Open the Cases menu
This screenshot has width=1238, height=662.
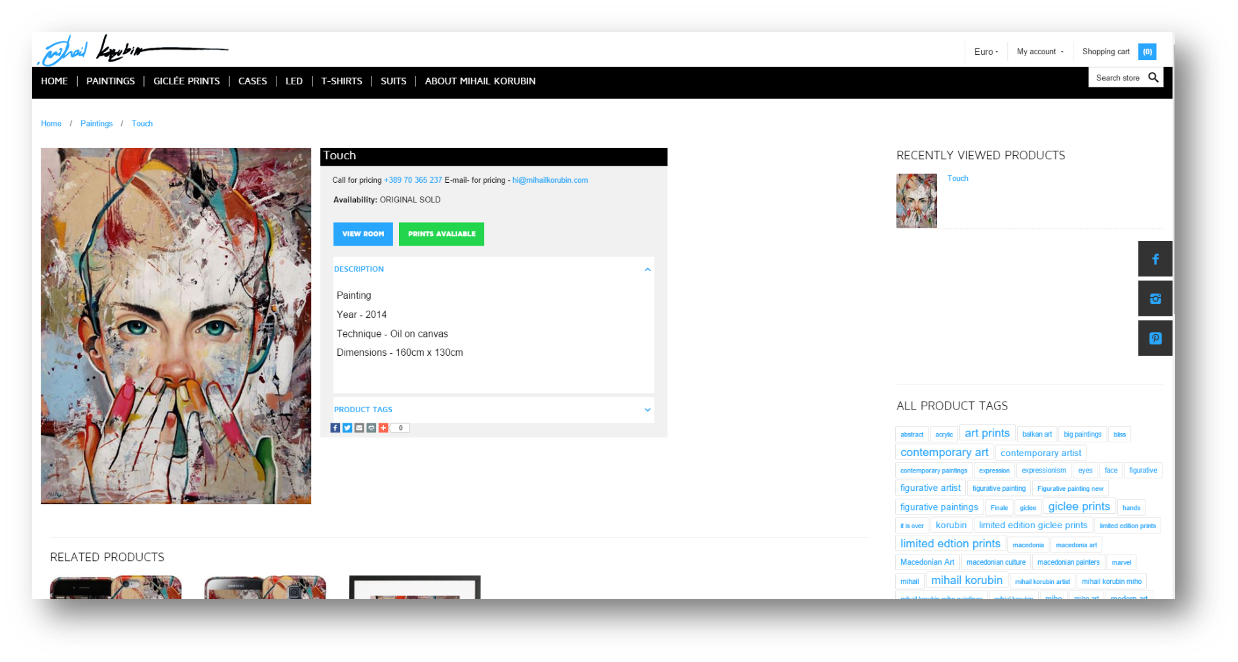coord(253,81)
